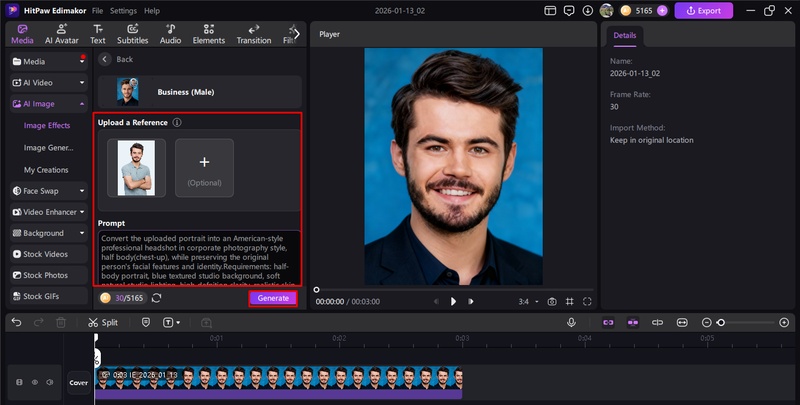The image size is (800, 405).
Task: Show more tool tabs with right arrow
Action: [x=297, y=34]
